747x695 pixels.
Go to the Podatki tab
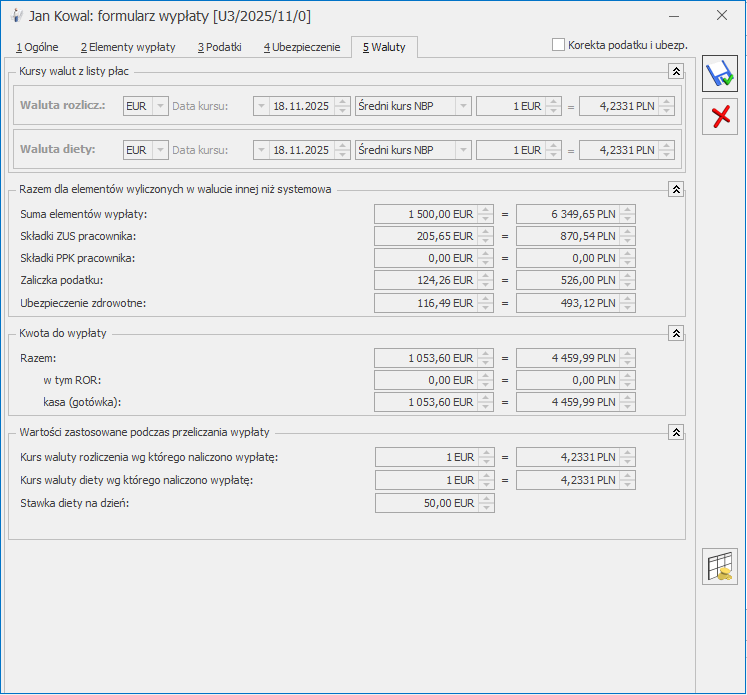219,47
